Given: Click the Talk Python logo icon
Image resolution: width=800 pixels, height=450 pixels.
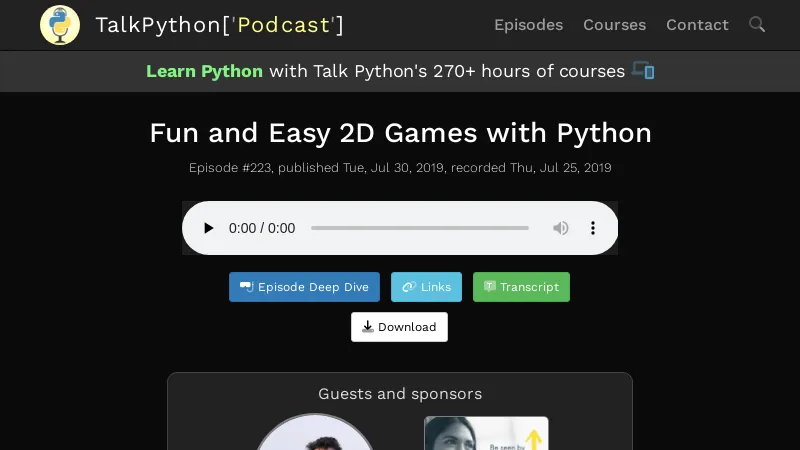Looking at the screenshot, I should pyautogui.click(x=60, y=25).
